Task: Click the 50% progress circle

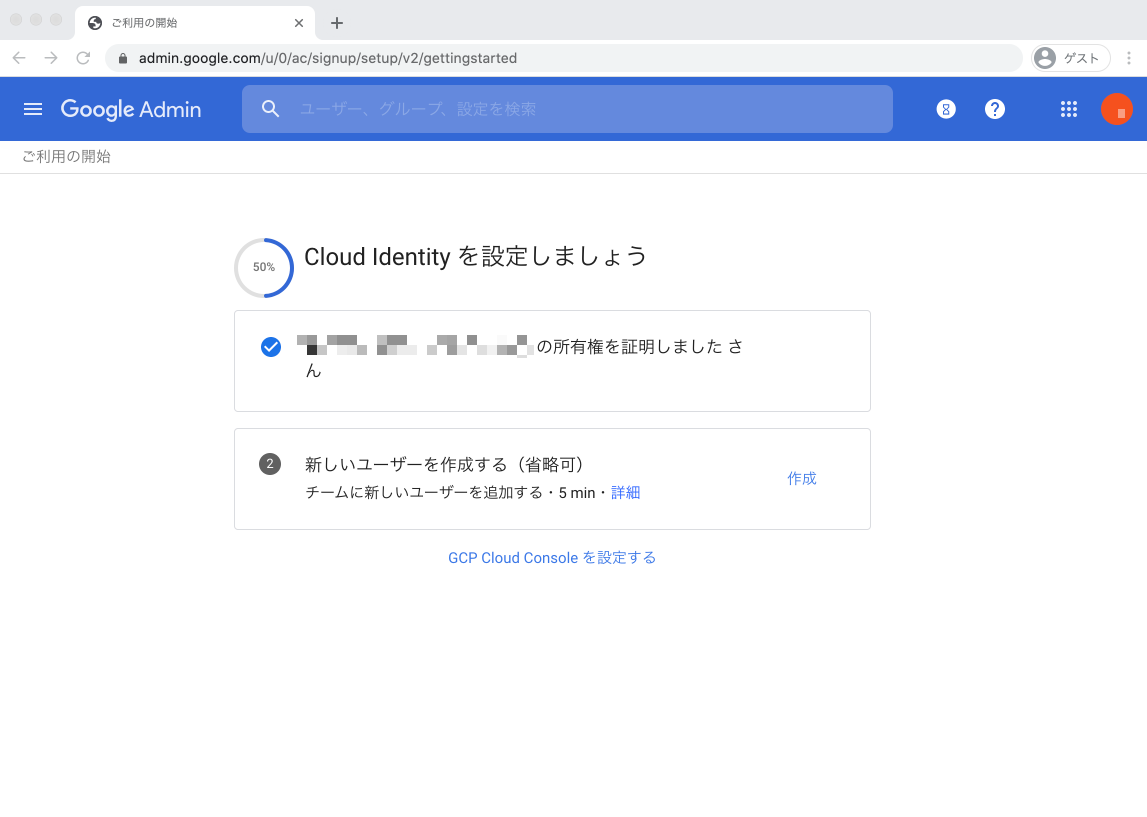Action: click(x=264, y=268)
